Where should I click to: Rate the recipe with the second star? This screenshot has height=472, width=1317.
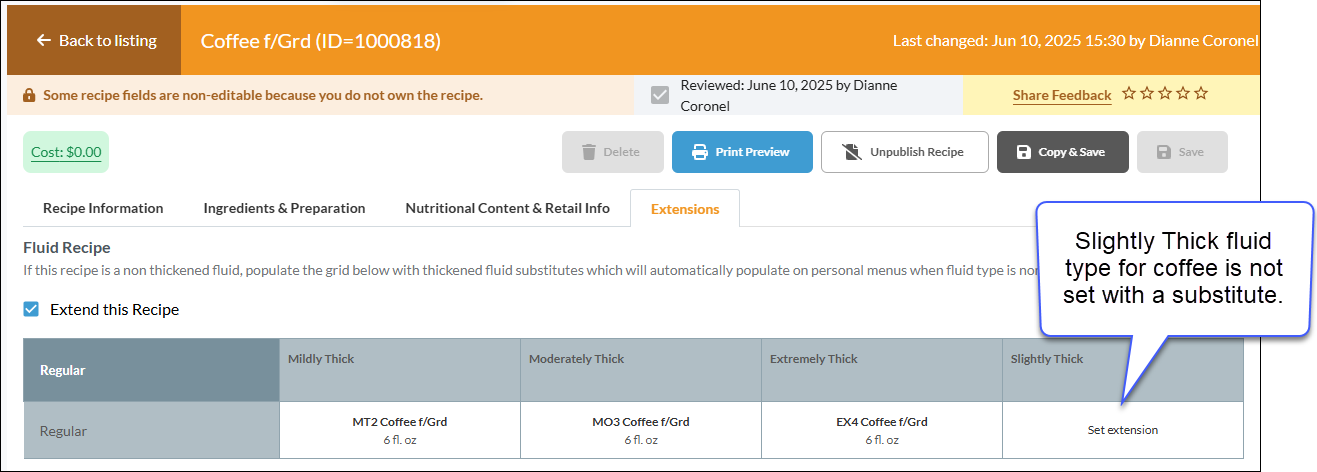pyautogui.click(x=1147, y=94)
